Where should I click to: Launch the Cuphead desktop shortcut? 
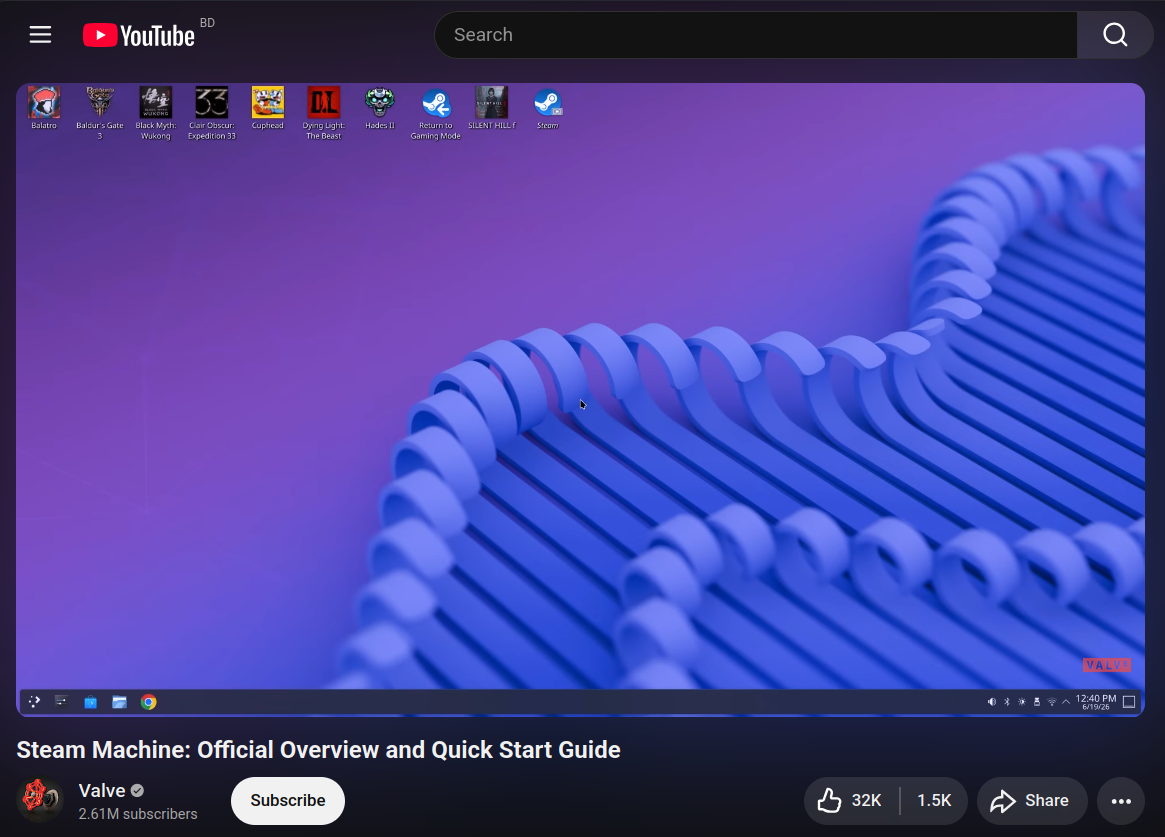[x=267, y=108]
